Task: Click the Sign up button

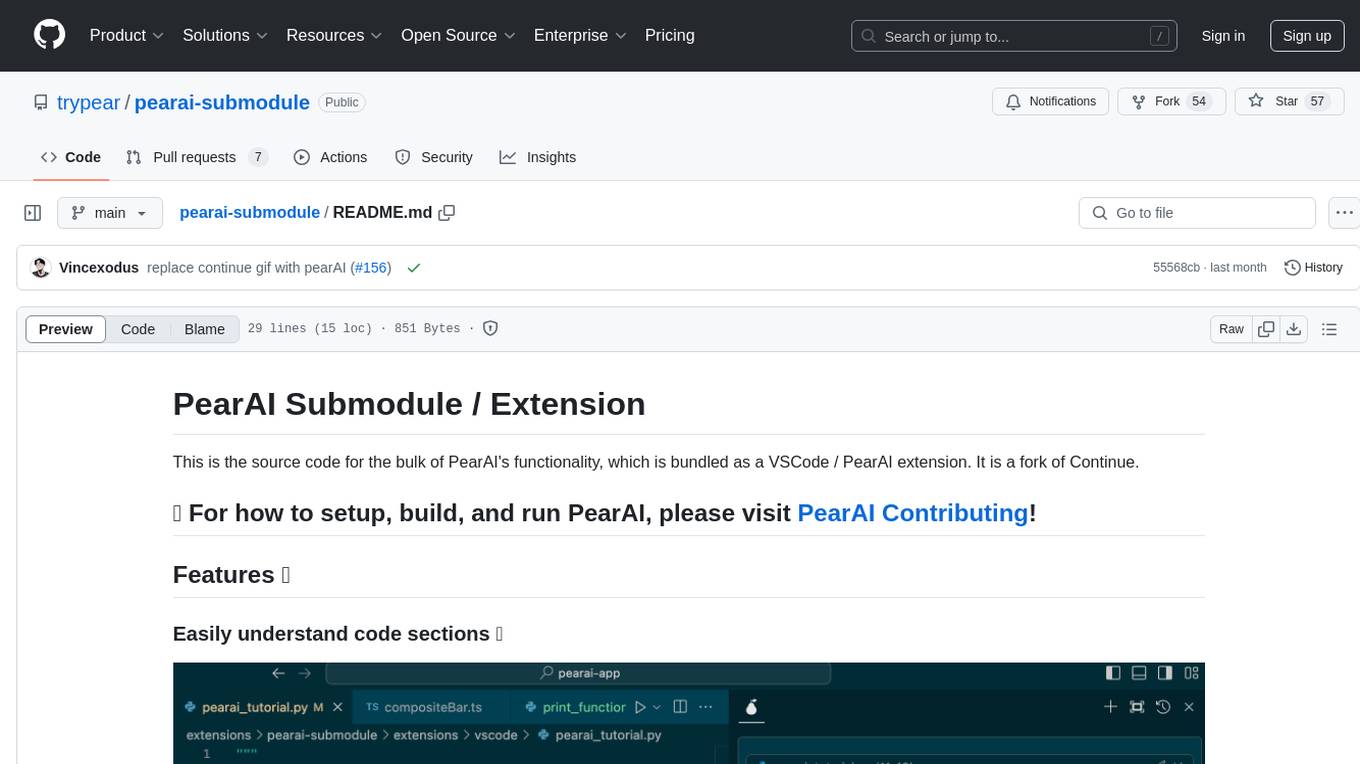Action: pos(1307,36)
